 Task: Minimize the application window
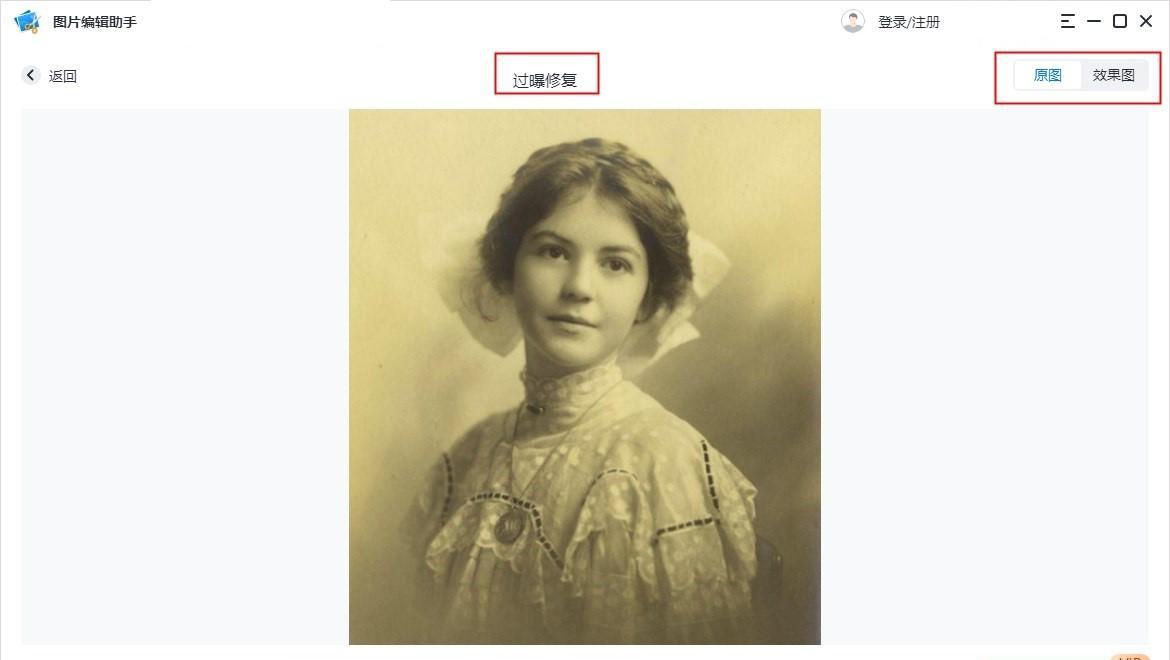tap(1094, 22)
